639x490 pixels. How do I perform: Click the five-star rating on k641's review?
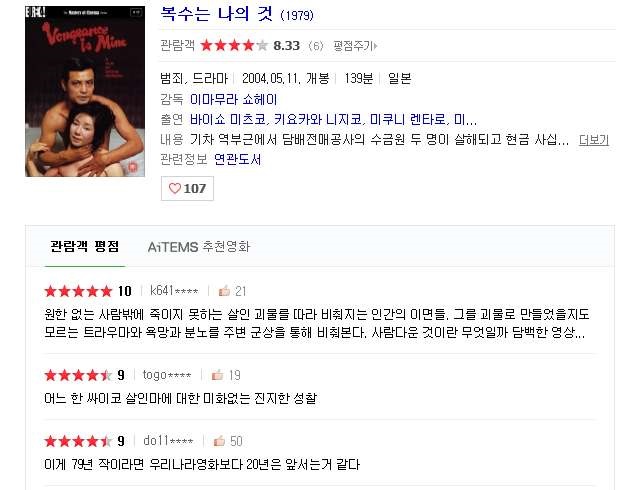click(x=78, y=291)
